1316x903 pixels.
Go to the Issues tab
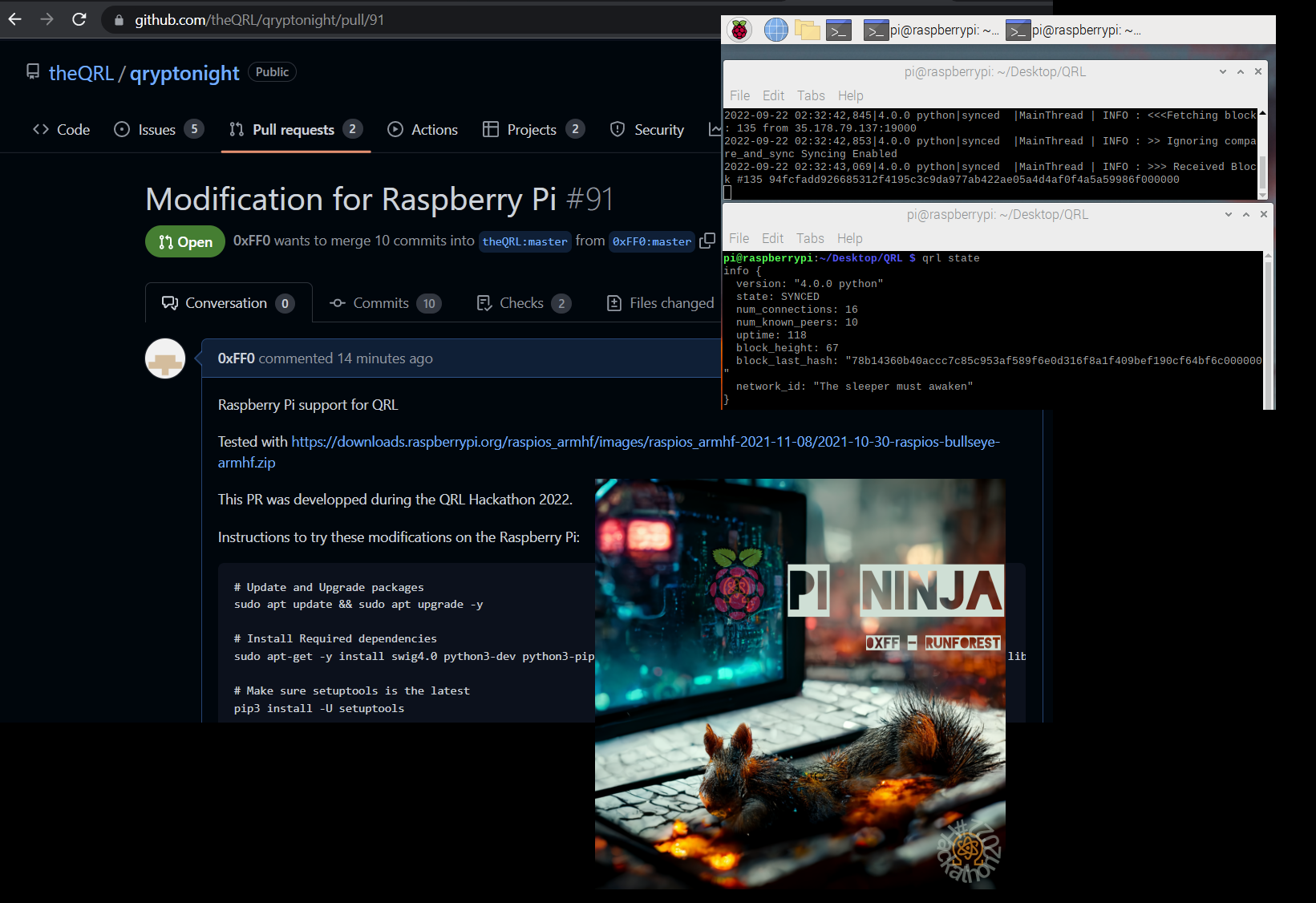tap(159, 129)
